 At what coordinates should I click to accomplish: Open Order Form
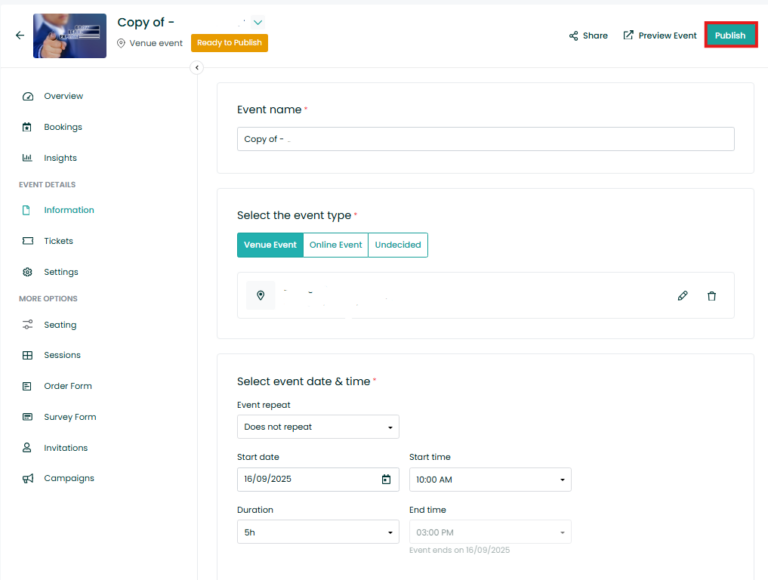pyautogui.click(x=68, y=386)
